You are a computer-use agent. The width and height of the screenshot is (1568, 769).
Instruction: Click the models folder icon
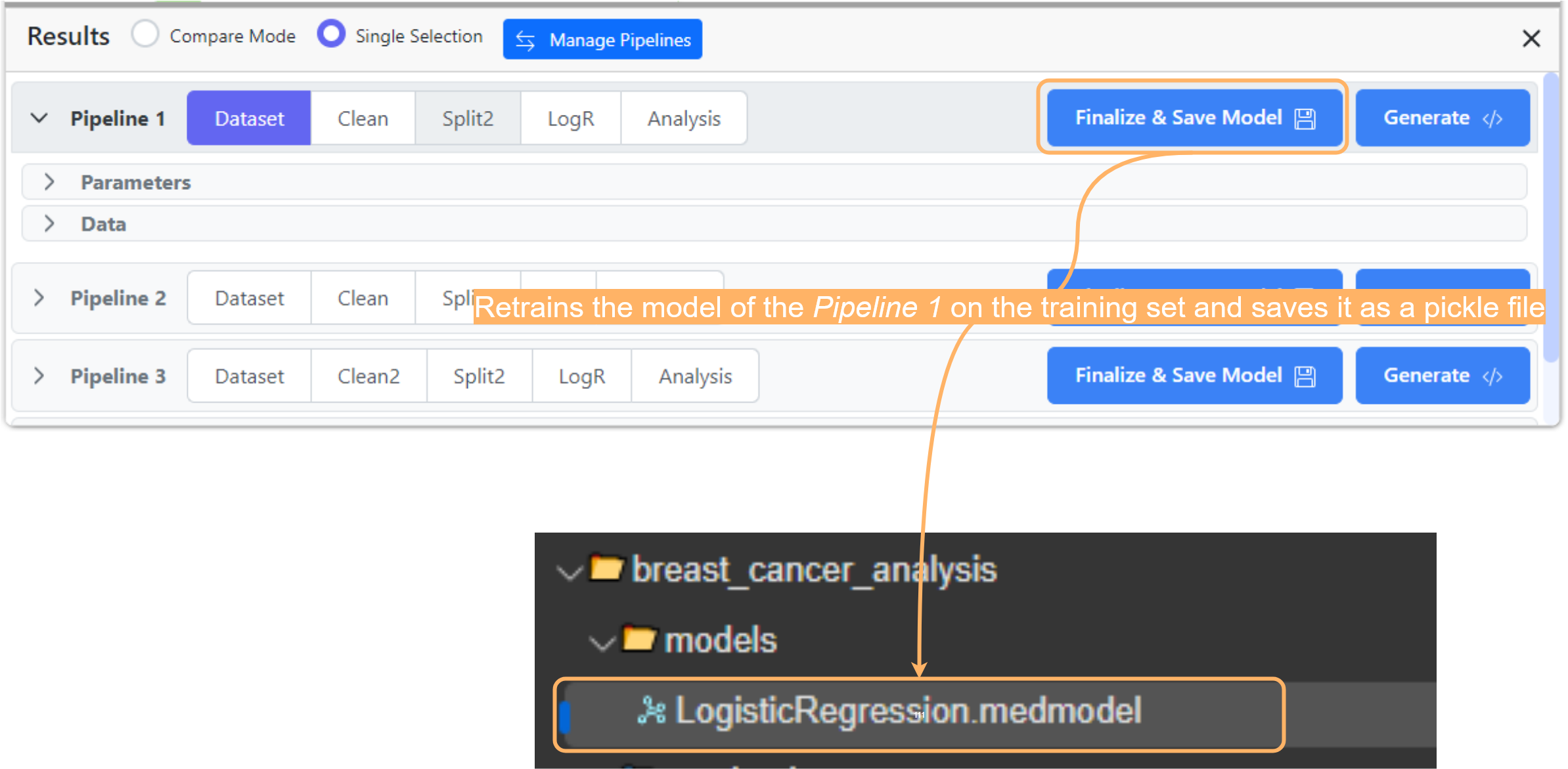[638, 638]
